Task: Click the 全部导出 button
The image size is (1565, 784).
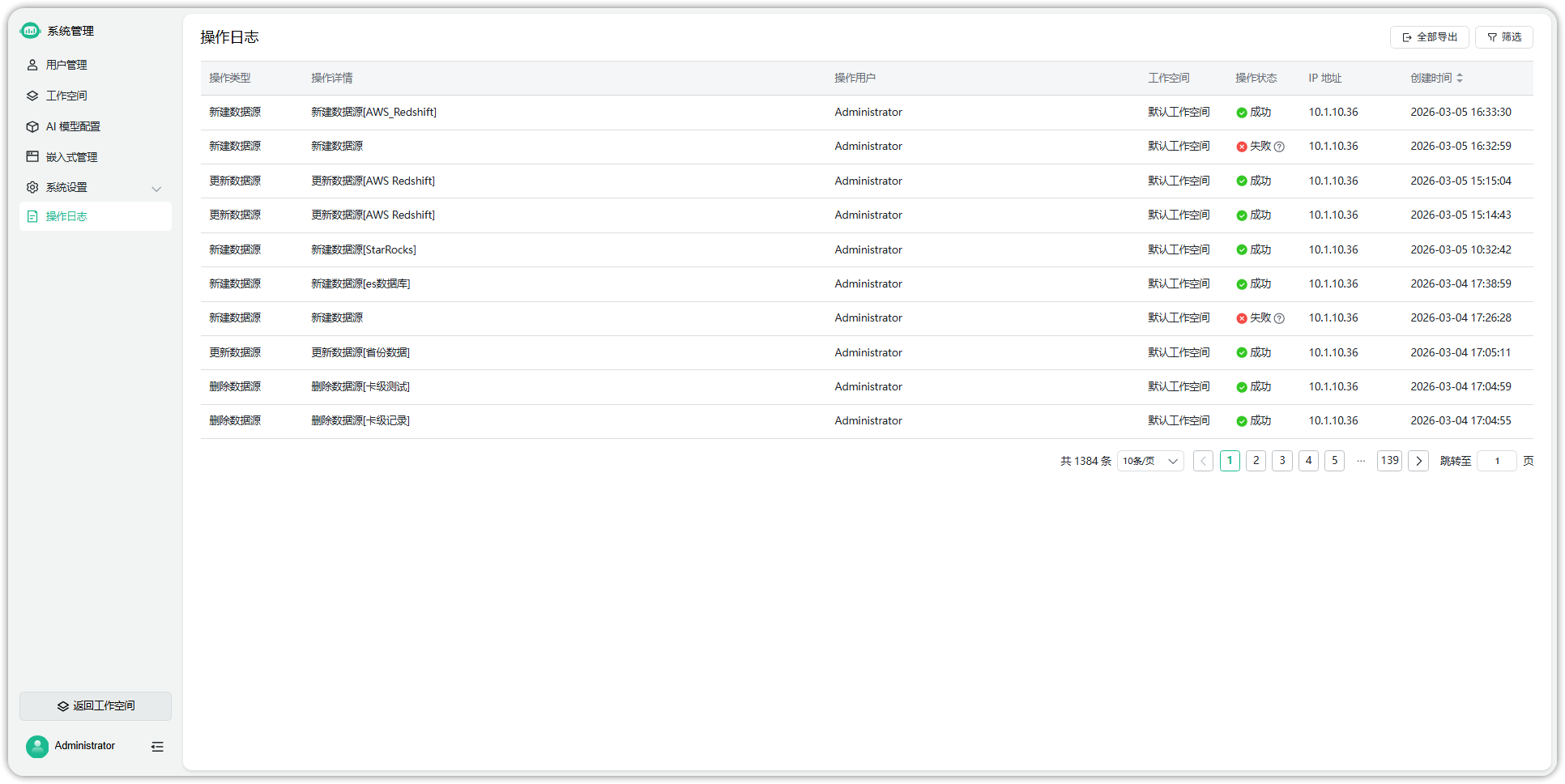Action: point(1429,37)
